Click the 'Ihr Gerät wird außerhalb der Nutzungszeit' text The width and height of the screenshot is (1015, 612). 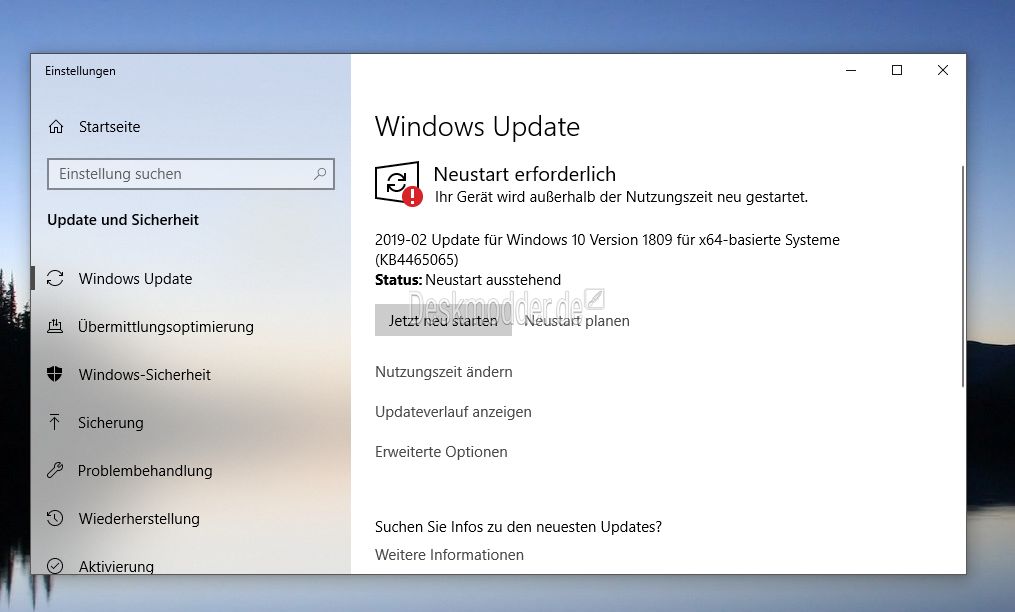(621, 197)
